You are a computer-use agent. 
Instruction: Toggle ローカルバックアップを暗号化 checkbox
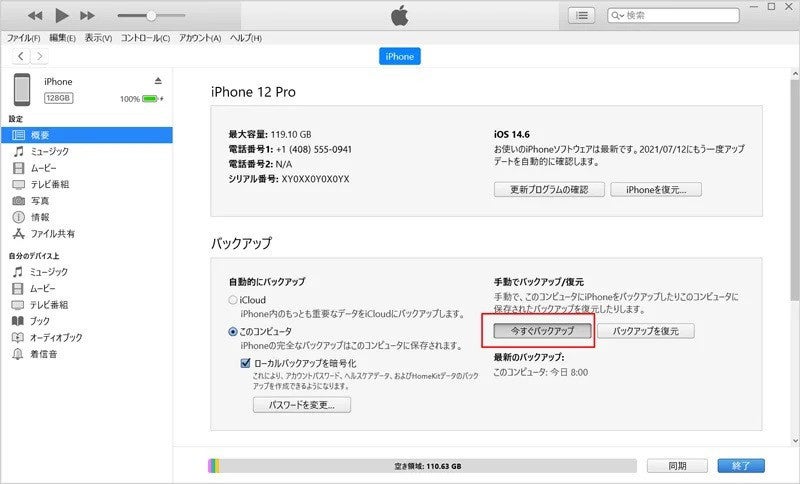(x=245, y=363)
